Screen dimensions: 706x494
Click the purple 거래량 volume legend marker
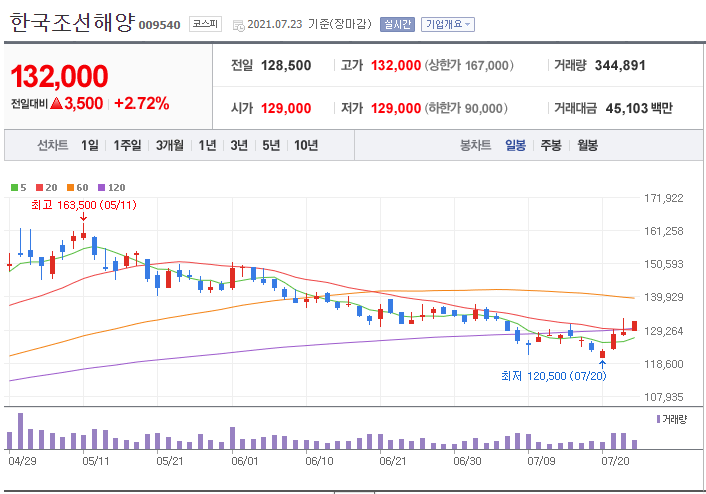click(658, 419)
